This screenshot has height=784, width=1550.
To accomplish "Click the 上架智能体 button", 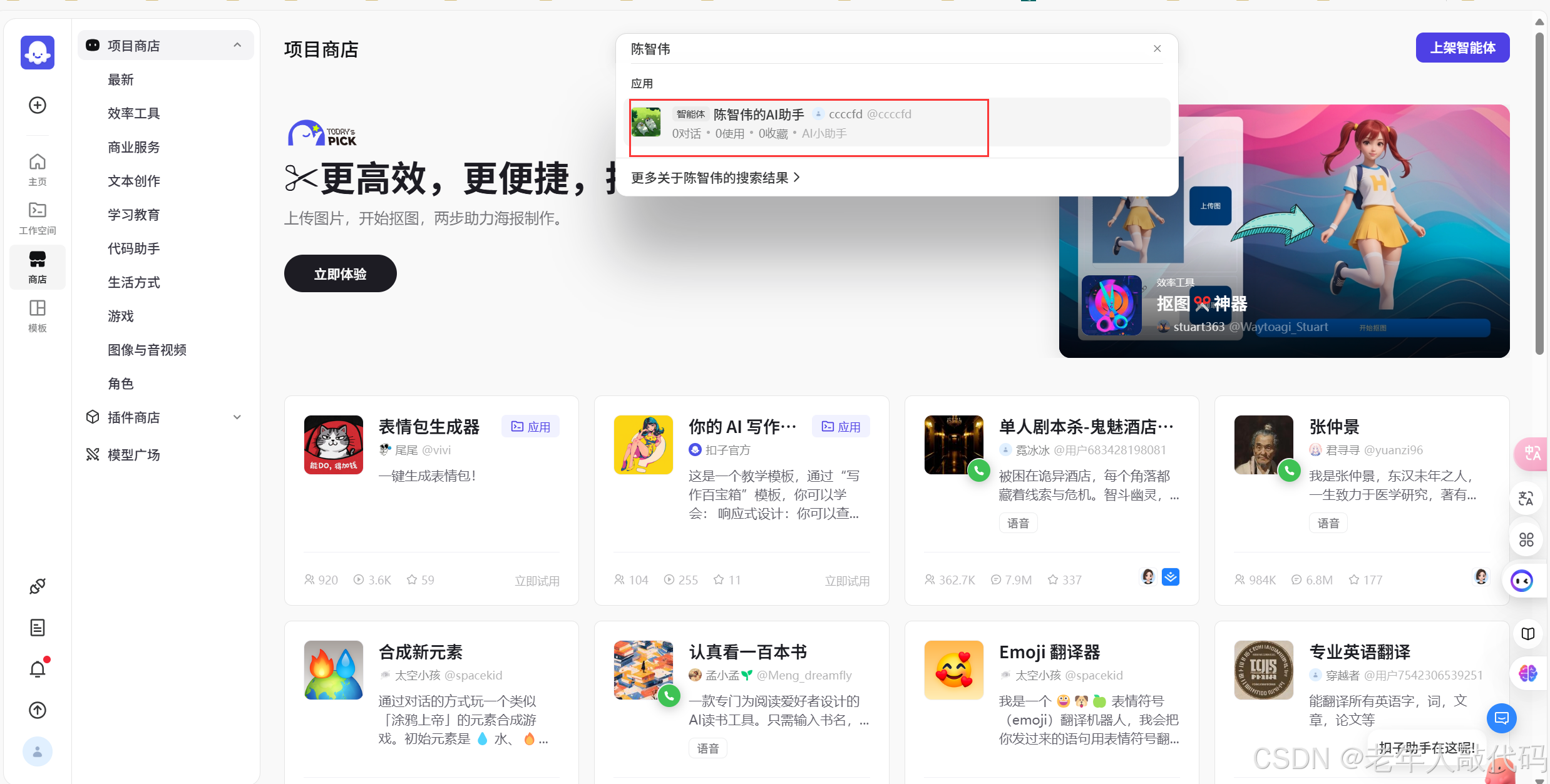I will [1462, 48].
